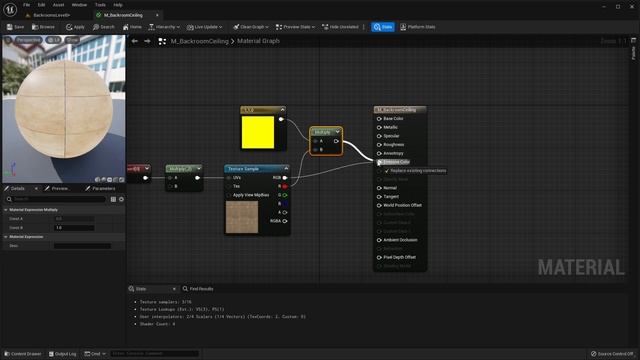Open the Asset menu
This screenshot has width=640, height=360.
point(58,5)
